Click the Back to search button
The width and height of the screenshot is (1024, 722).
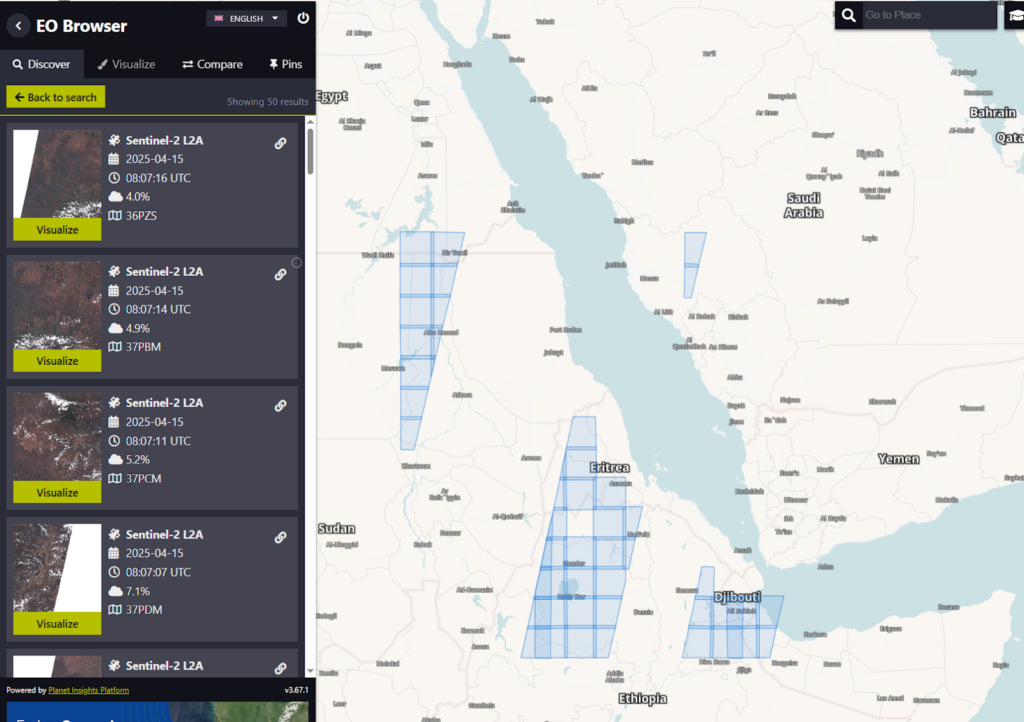tap(56, 97)
